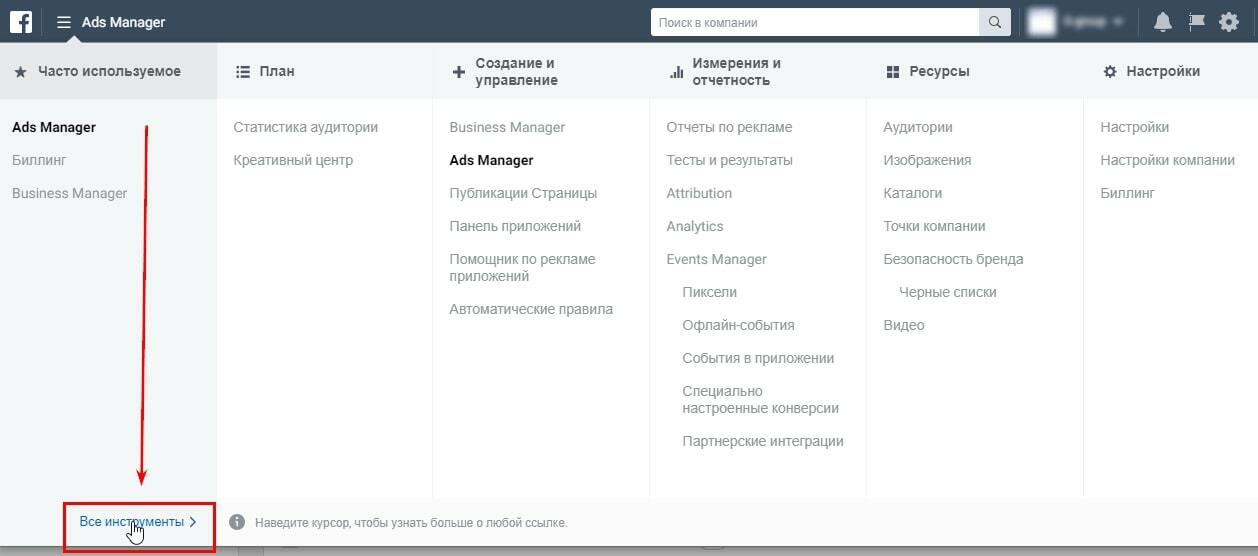
Task: Open Тесты и результаты
Action: 729,160
